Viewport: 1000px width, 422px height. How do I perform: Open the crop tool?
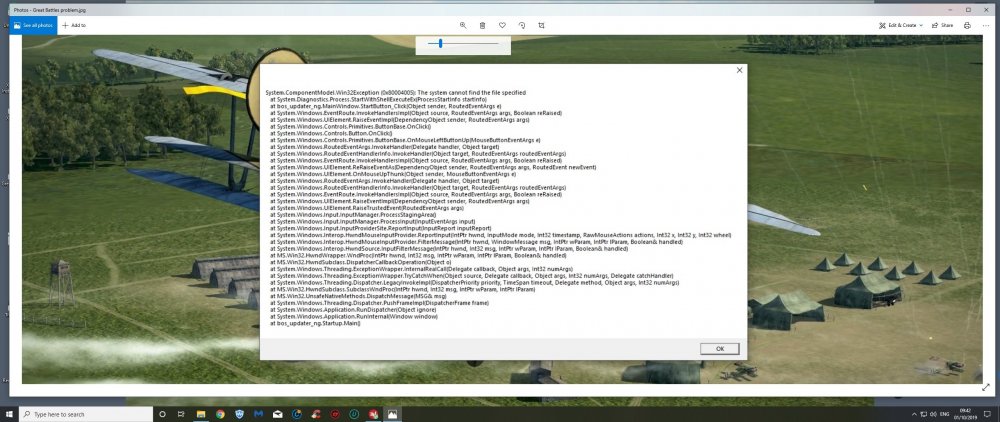541,25
